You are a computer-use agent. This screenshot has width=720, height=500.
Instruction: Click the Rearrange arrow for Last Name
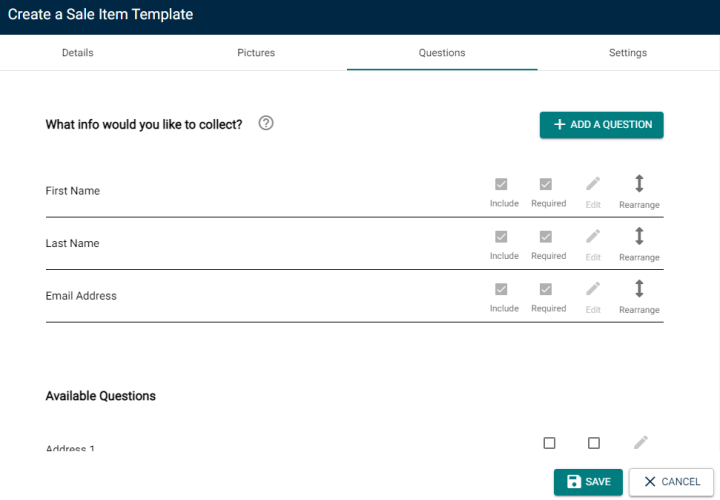(639, 236)
